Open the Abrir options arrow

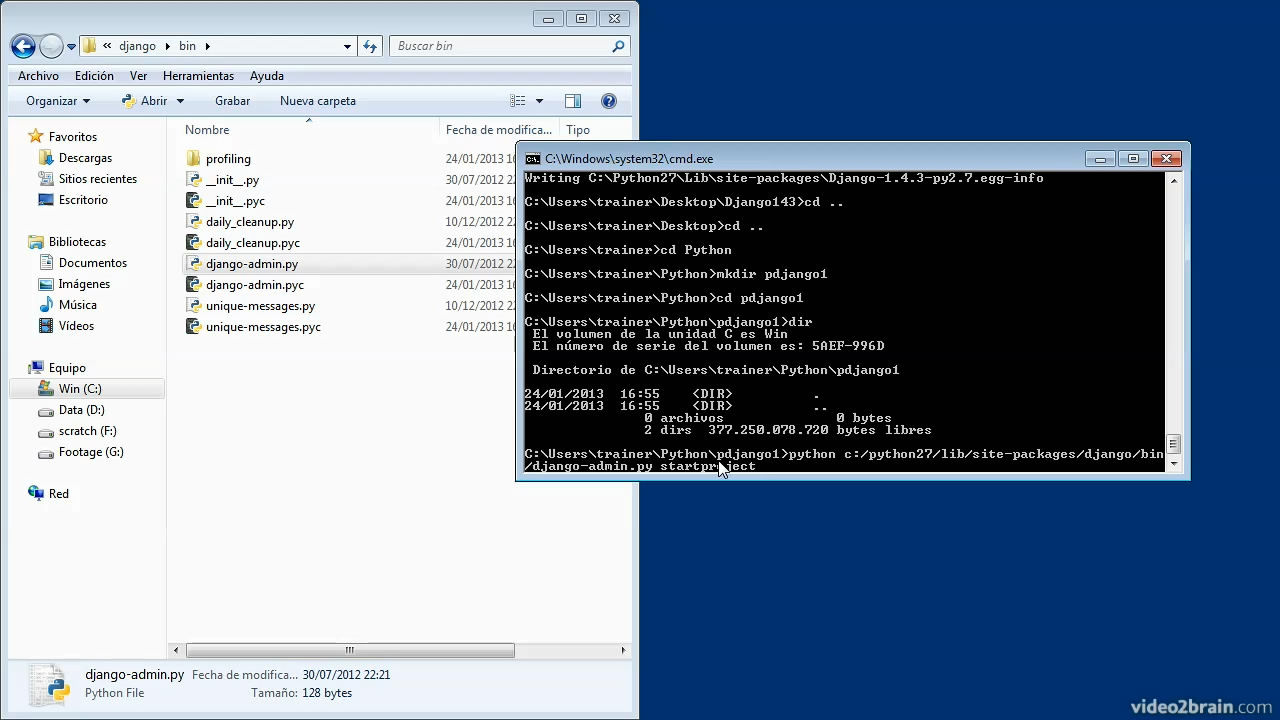(180, 101)
